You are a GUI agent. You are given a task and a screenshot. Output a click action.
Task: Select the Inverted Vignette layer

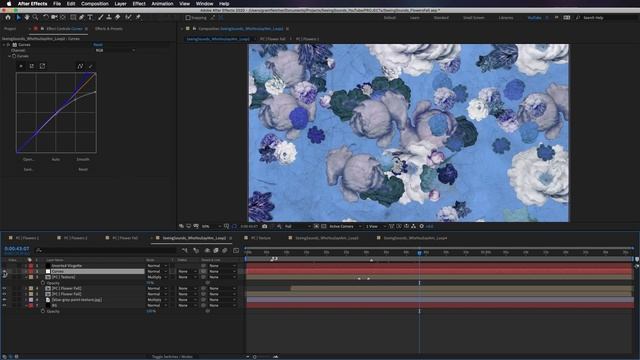(x=67, y=266)
